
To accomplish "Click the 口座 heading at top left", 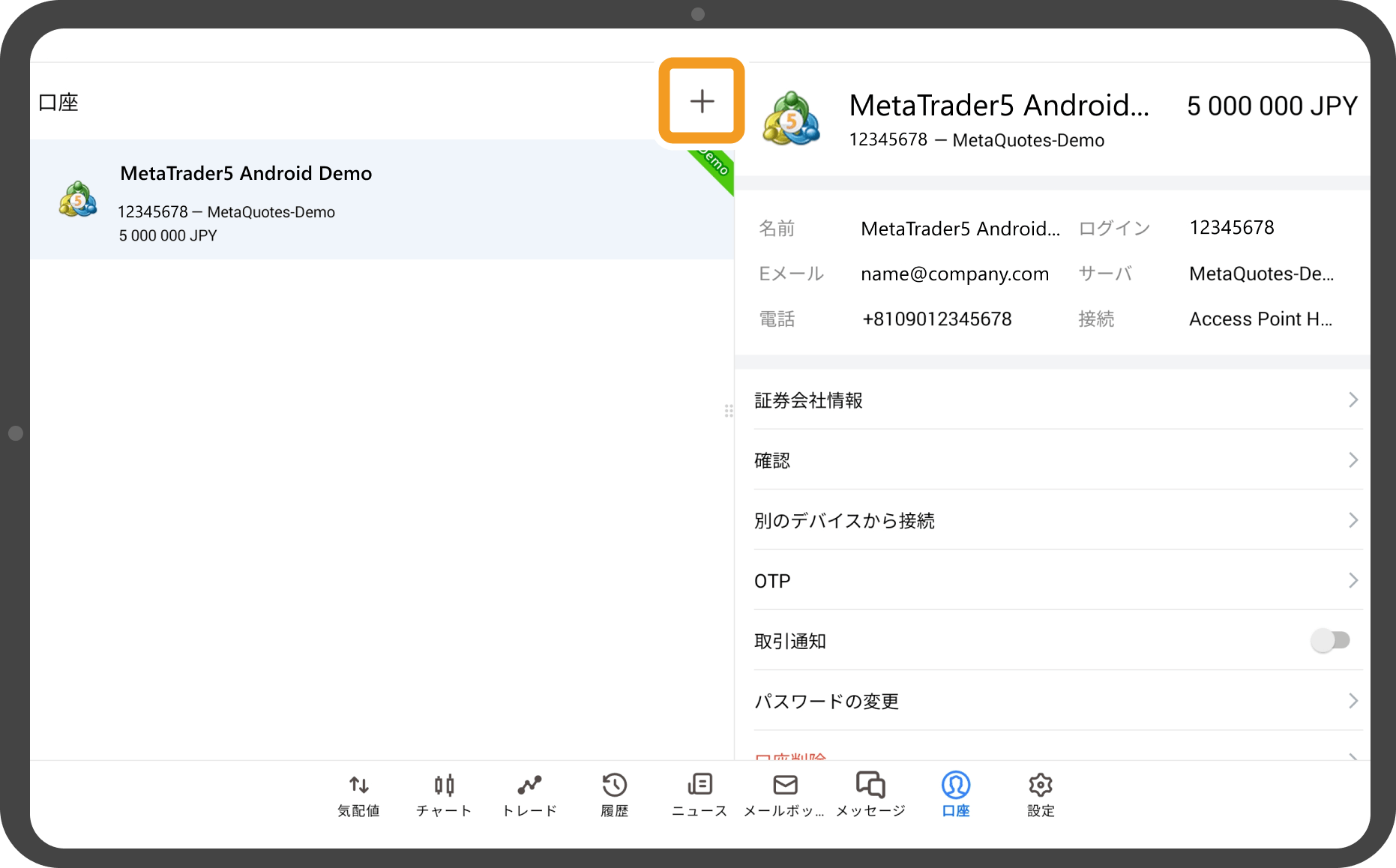I will pos(58,102).
